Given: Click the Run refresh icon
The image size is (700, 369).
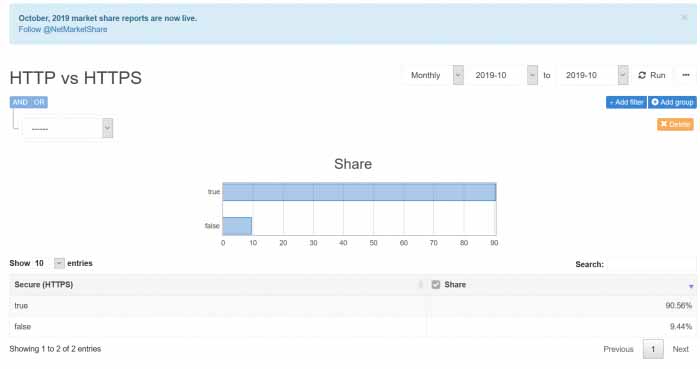Looking at the screenshot, I should [x=642, y=75].
